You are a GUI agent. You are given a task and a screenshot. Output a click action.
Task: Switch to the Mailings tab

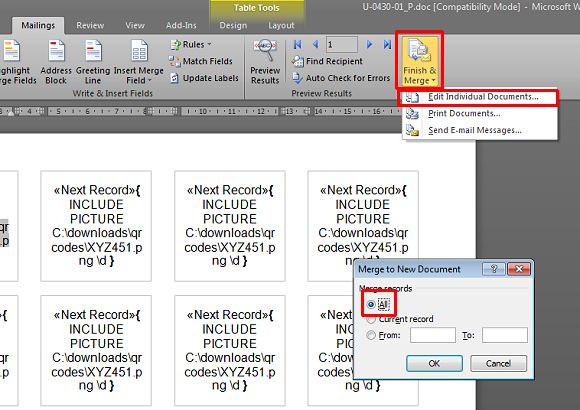(38, 26)
